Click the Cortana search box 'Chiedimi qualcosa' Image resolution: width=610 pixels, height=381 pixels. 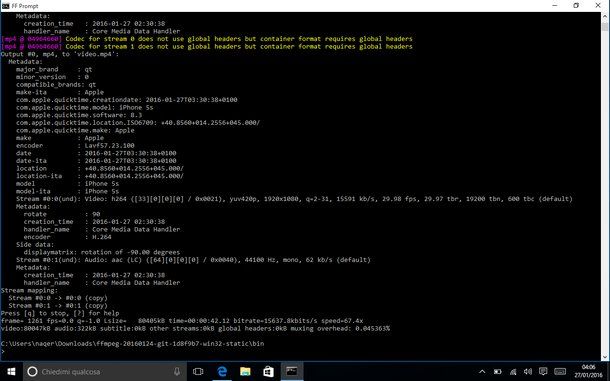(x=105, y=372)
